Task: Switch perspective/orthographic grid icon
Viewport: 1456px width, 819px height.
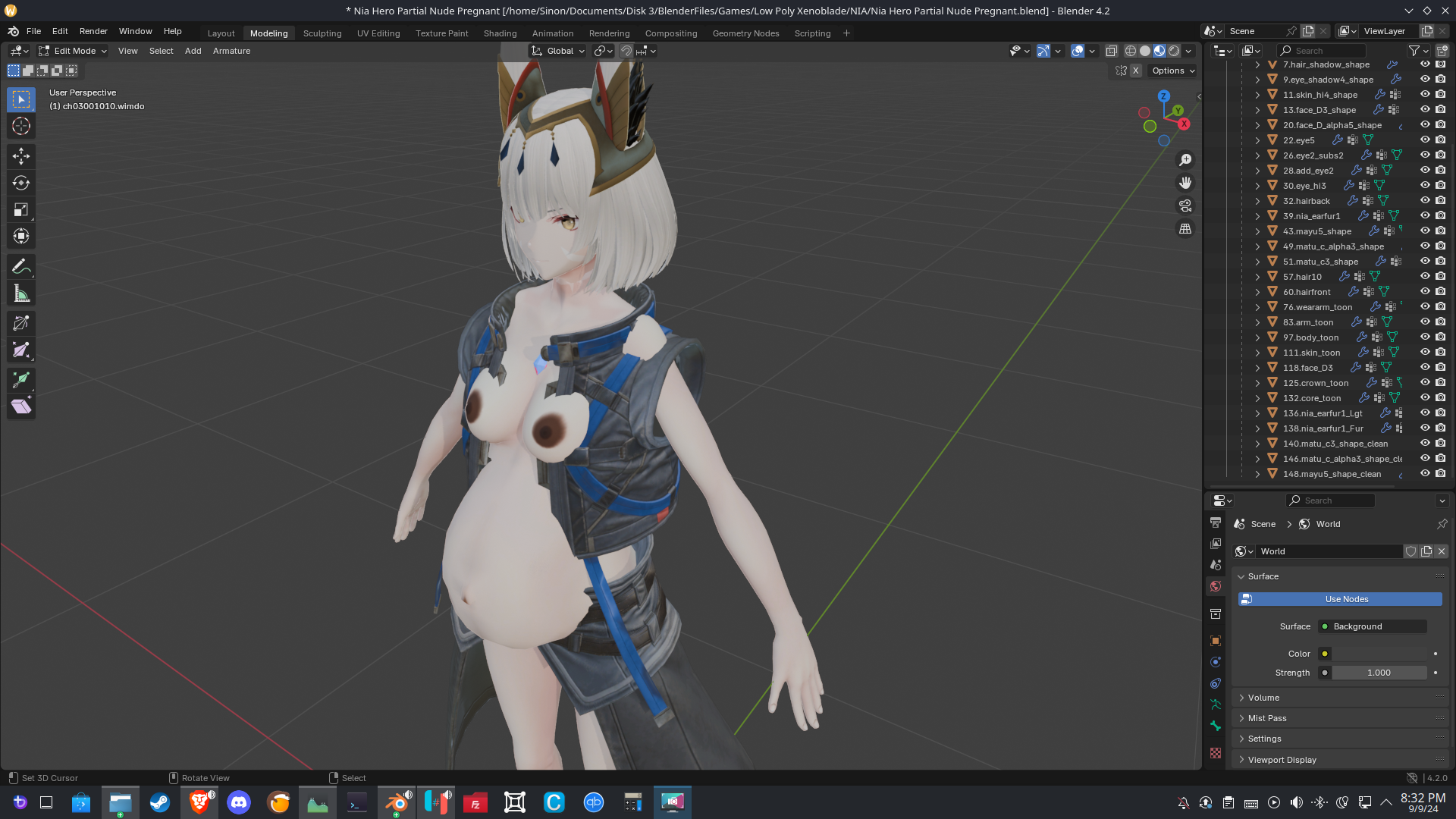Action: click(x=1185, y=228)
